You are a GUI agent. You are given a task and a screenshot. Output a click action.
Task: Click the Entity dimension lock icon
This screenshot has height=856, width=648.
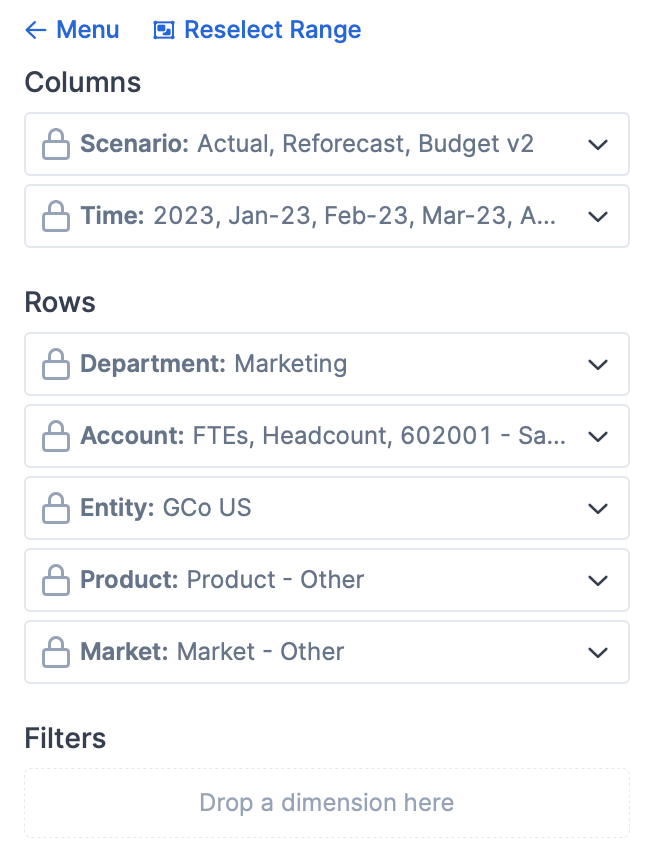(x=55, y=508)
